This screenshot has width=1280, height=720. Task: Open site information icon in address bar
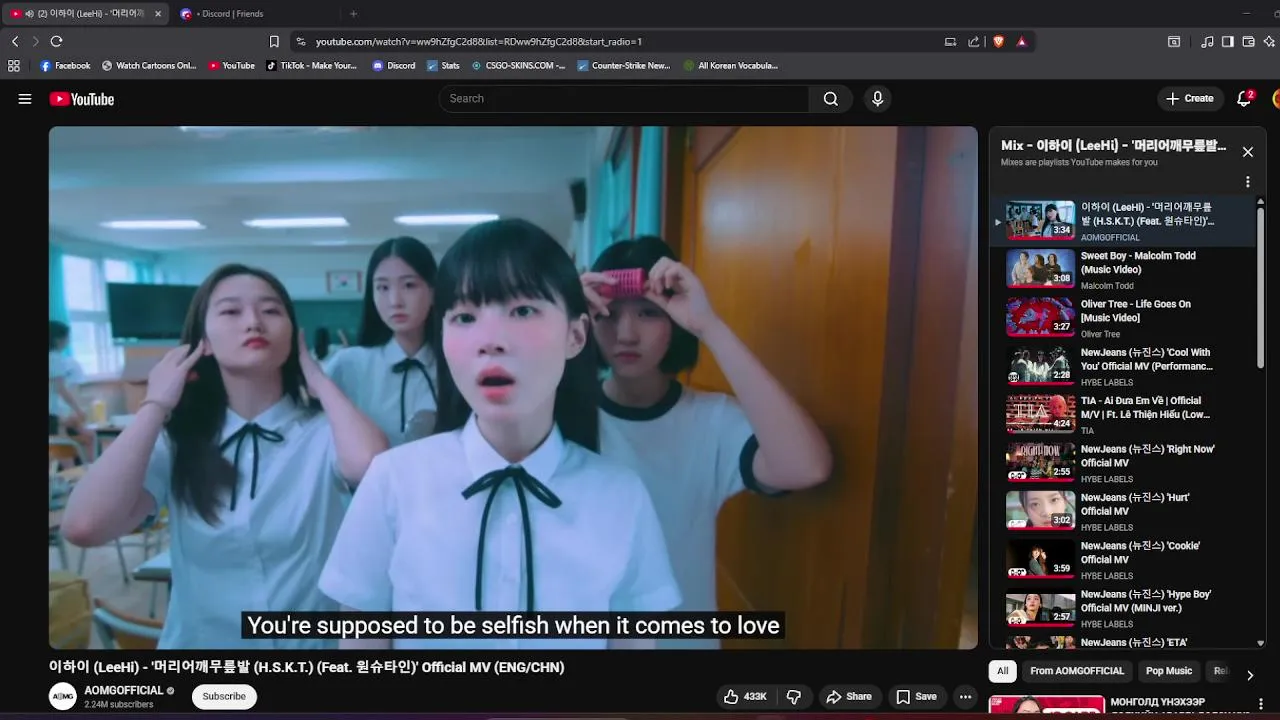pos(301,42)
